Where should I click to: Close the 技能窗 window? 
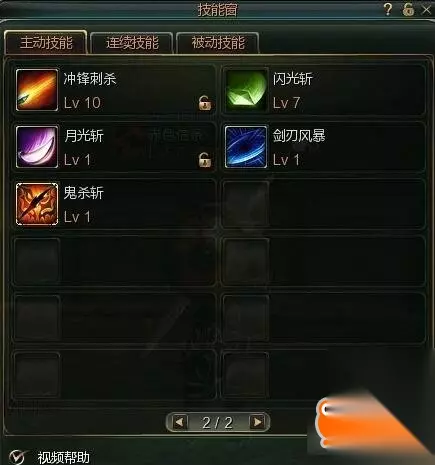coord(427,9)
